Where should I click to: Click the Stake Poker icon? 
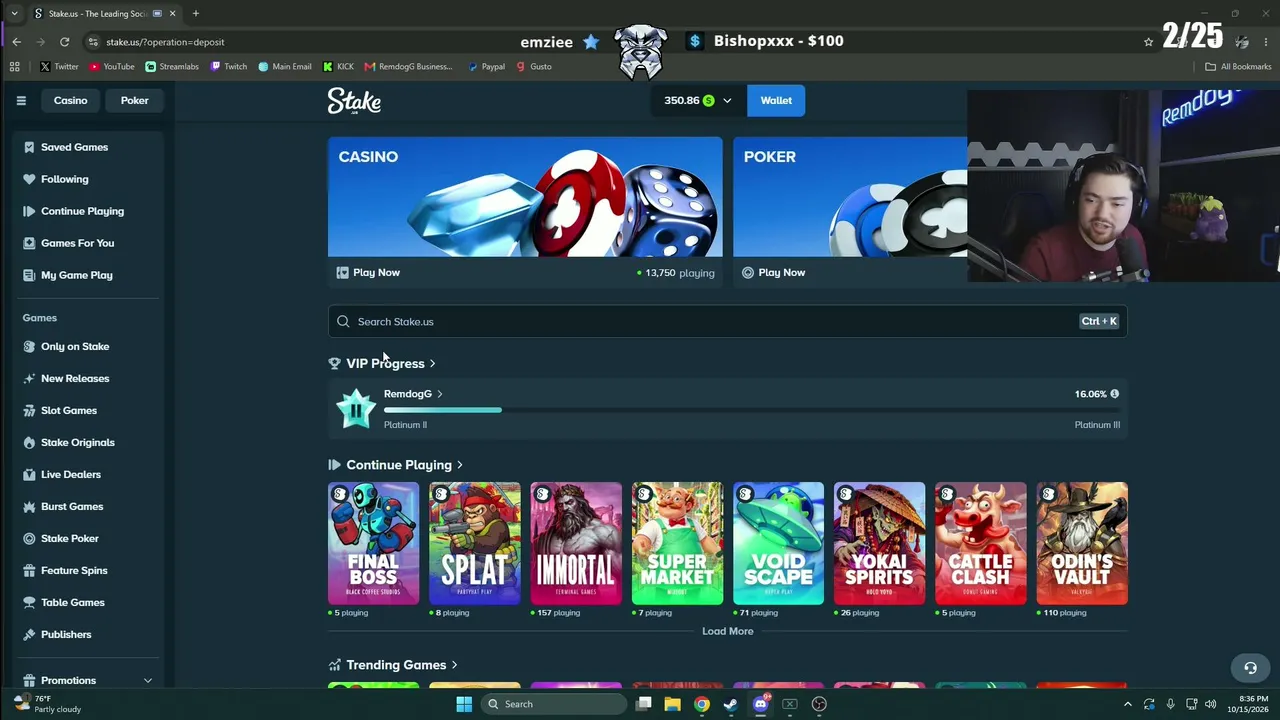pyautogui.click(x=29, y=538)
